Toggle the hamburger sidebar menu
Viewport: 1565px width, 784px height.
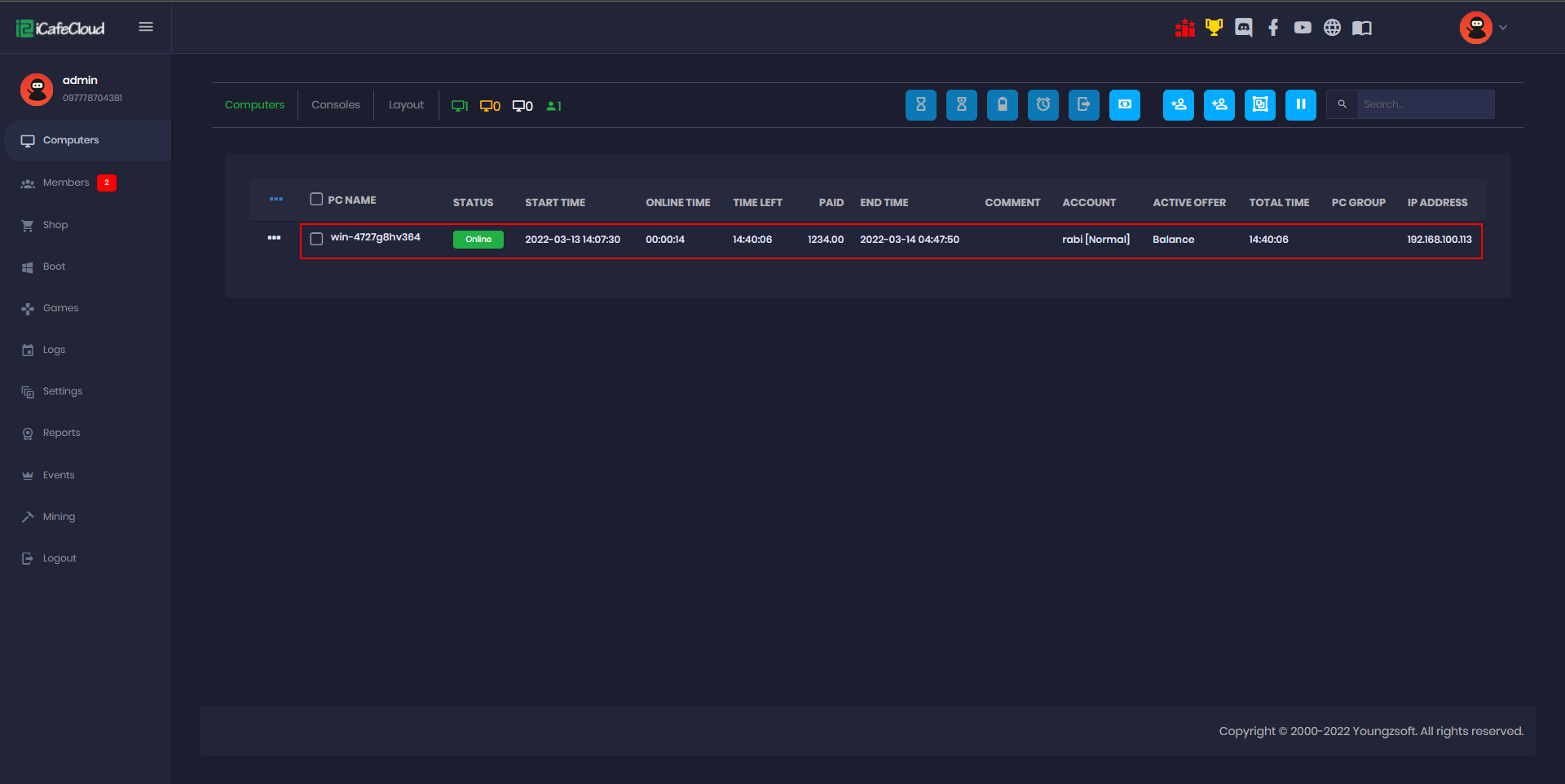click(x=146, y=27)
